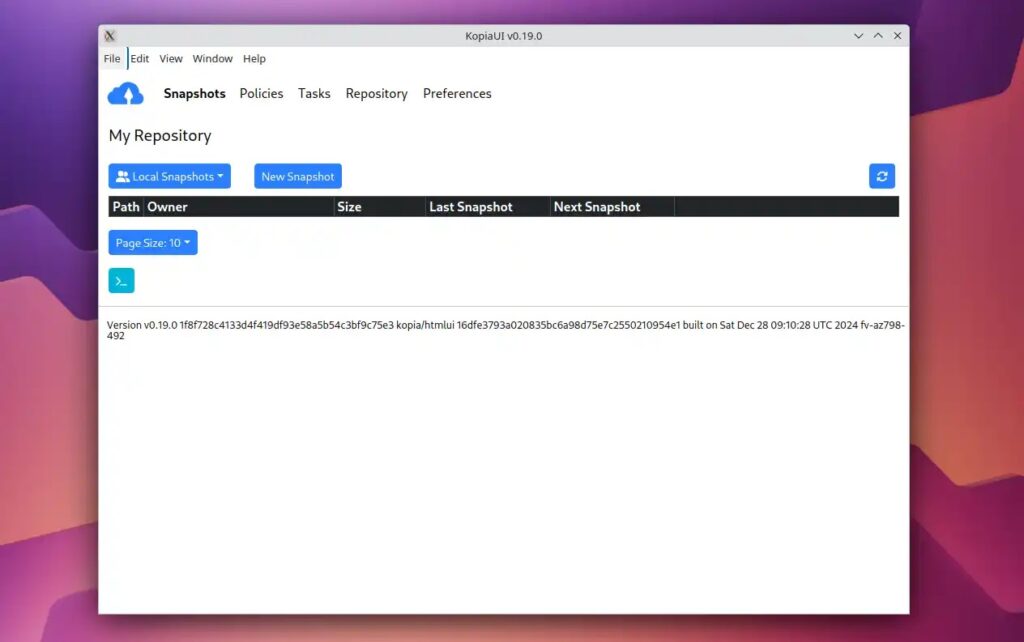Open the Window menu
The height and width of the screenshot is (642, 1024).
[212, 59]
